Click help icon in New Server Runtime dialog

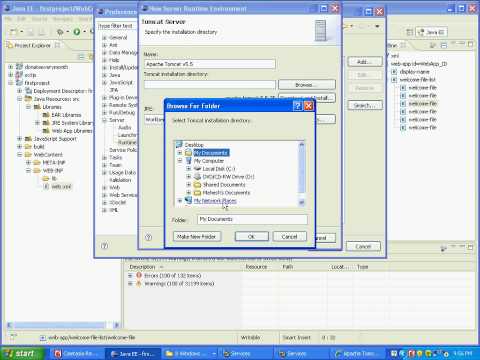coord(149,237)
